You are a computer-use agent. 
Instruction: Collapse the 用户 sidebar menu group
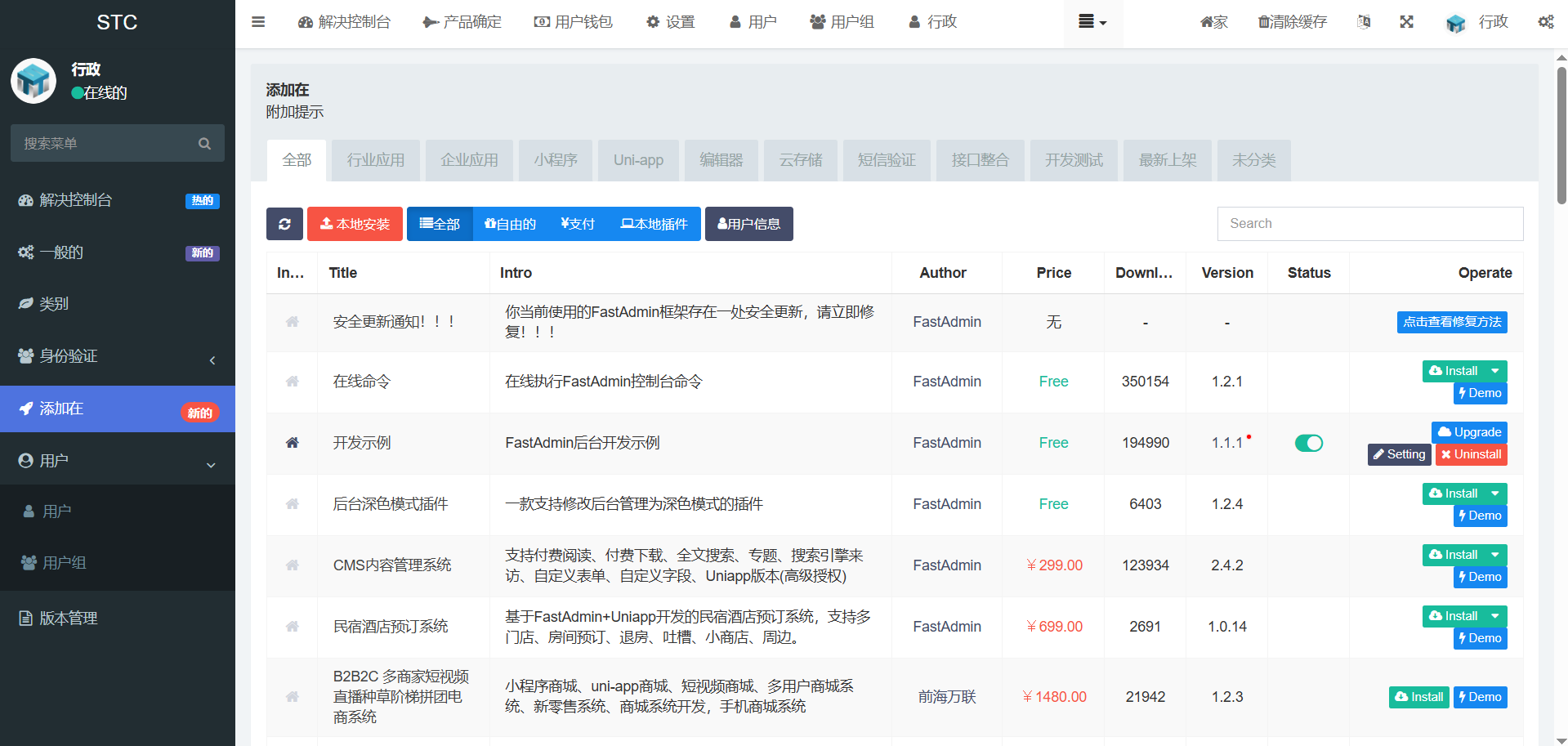click(x=118, y=461)
